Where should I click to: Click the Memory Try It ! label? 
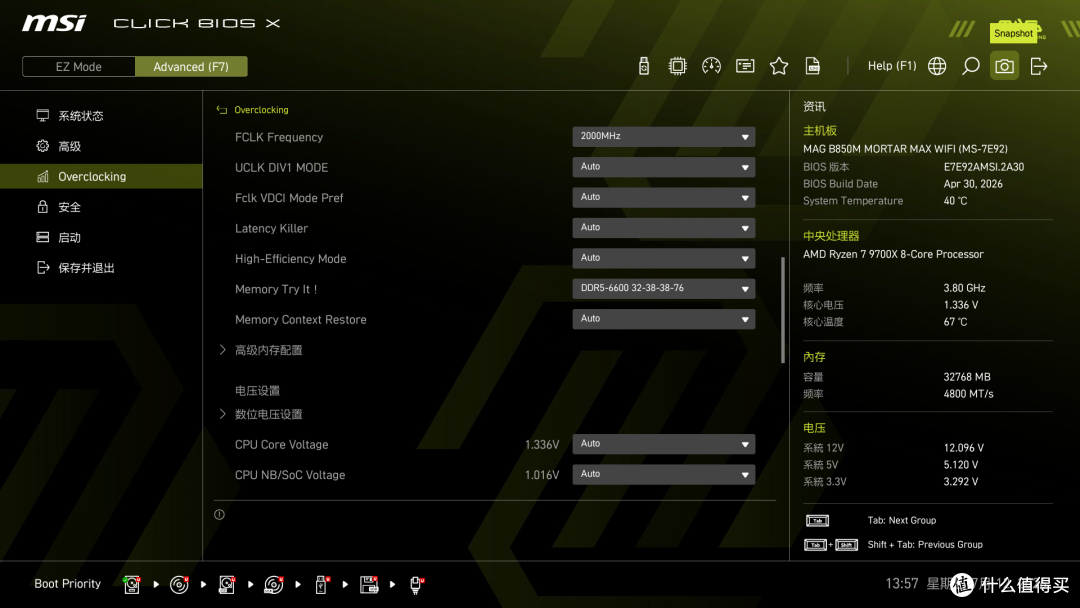[276, 289]
